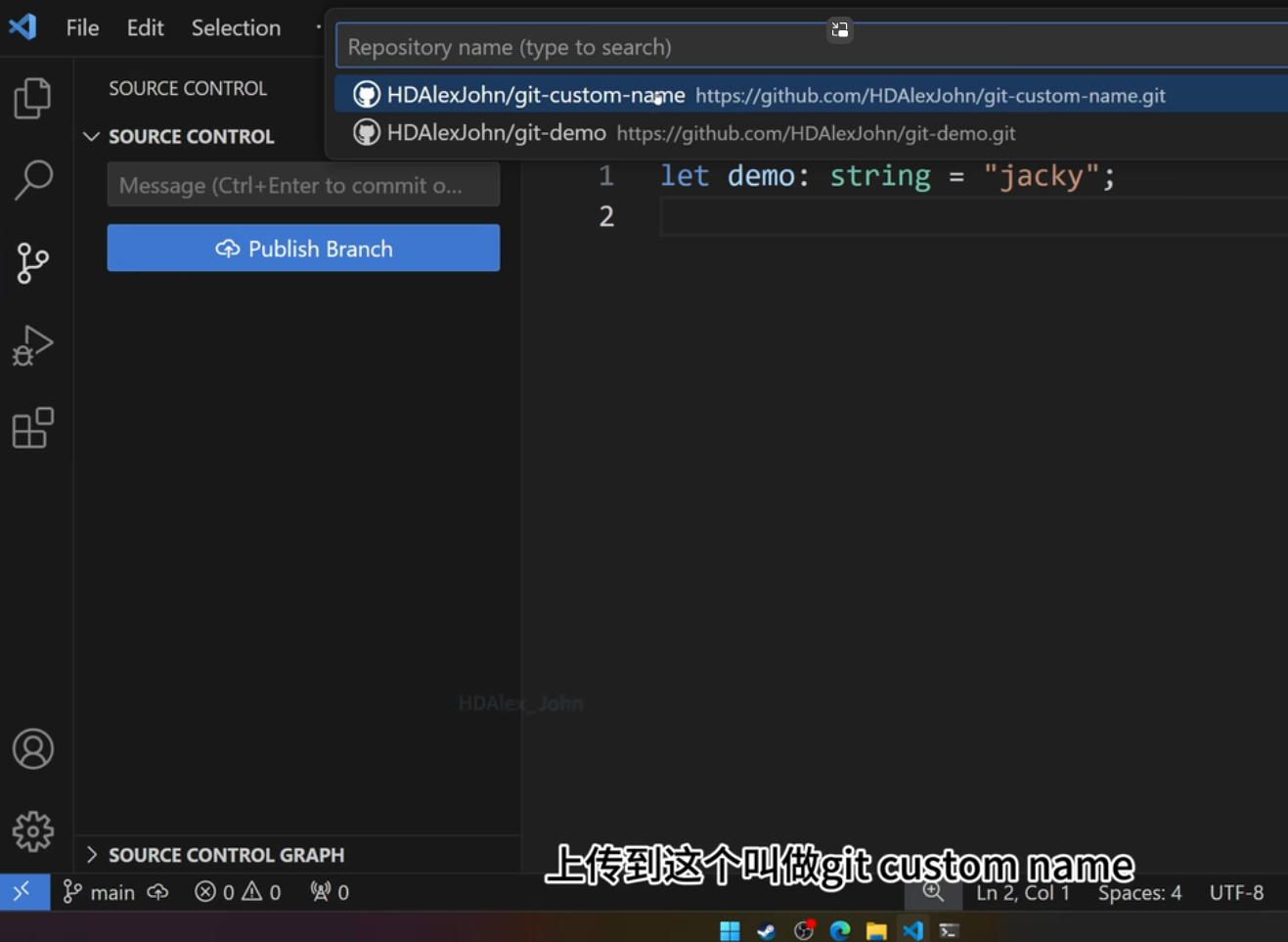The height and width of the screenshot is (942, 1288).
Task: Open the Selection menu
Action: [236, 27]
